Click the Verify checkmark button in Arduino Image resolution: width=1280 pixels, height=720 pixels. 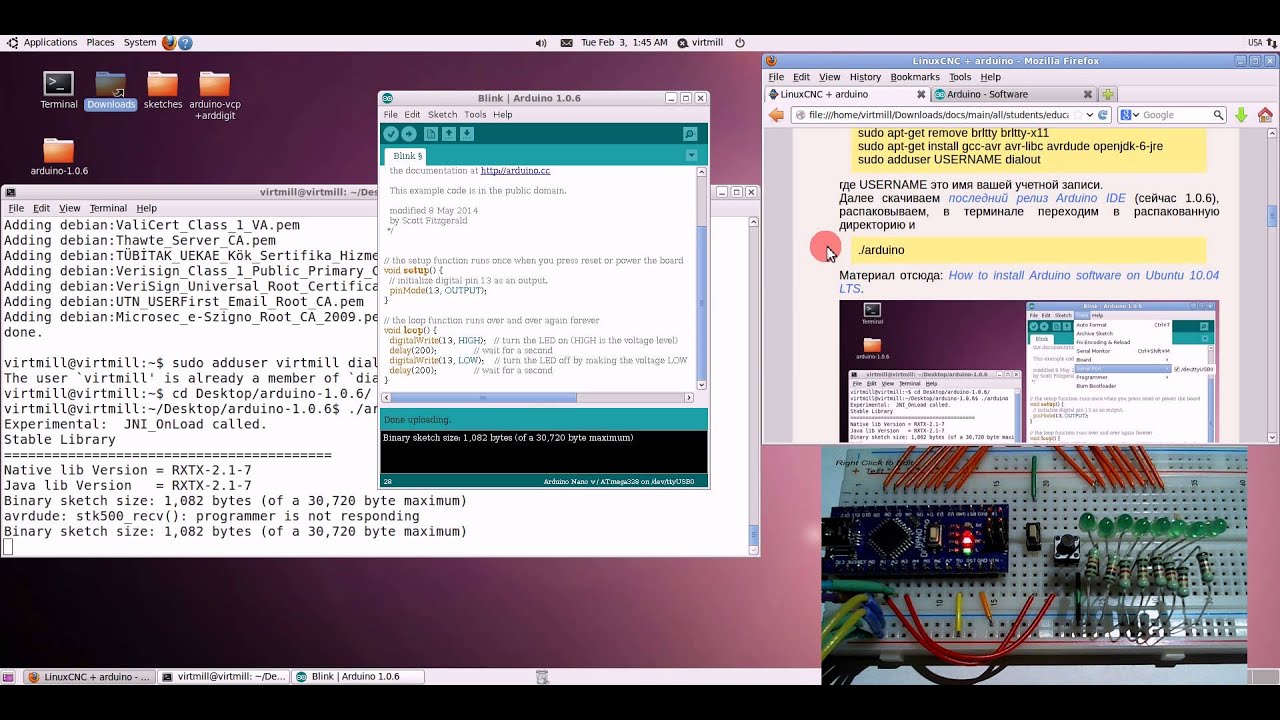[391, 134]
